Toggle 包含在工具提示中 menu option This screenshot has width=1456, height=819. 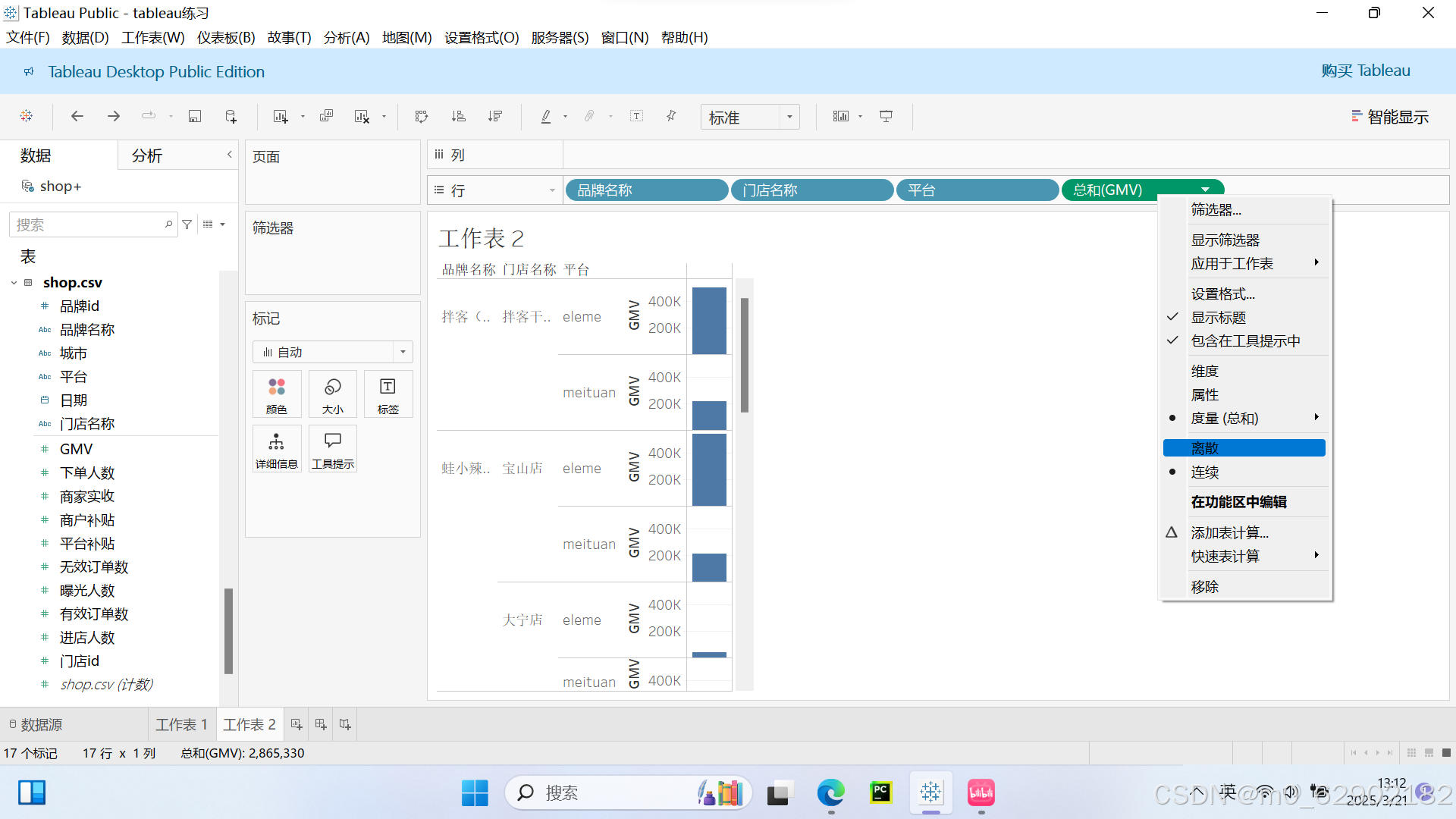pos(1244,341)
